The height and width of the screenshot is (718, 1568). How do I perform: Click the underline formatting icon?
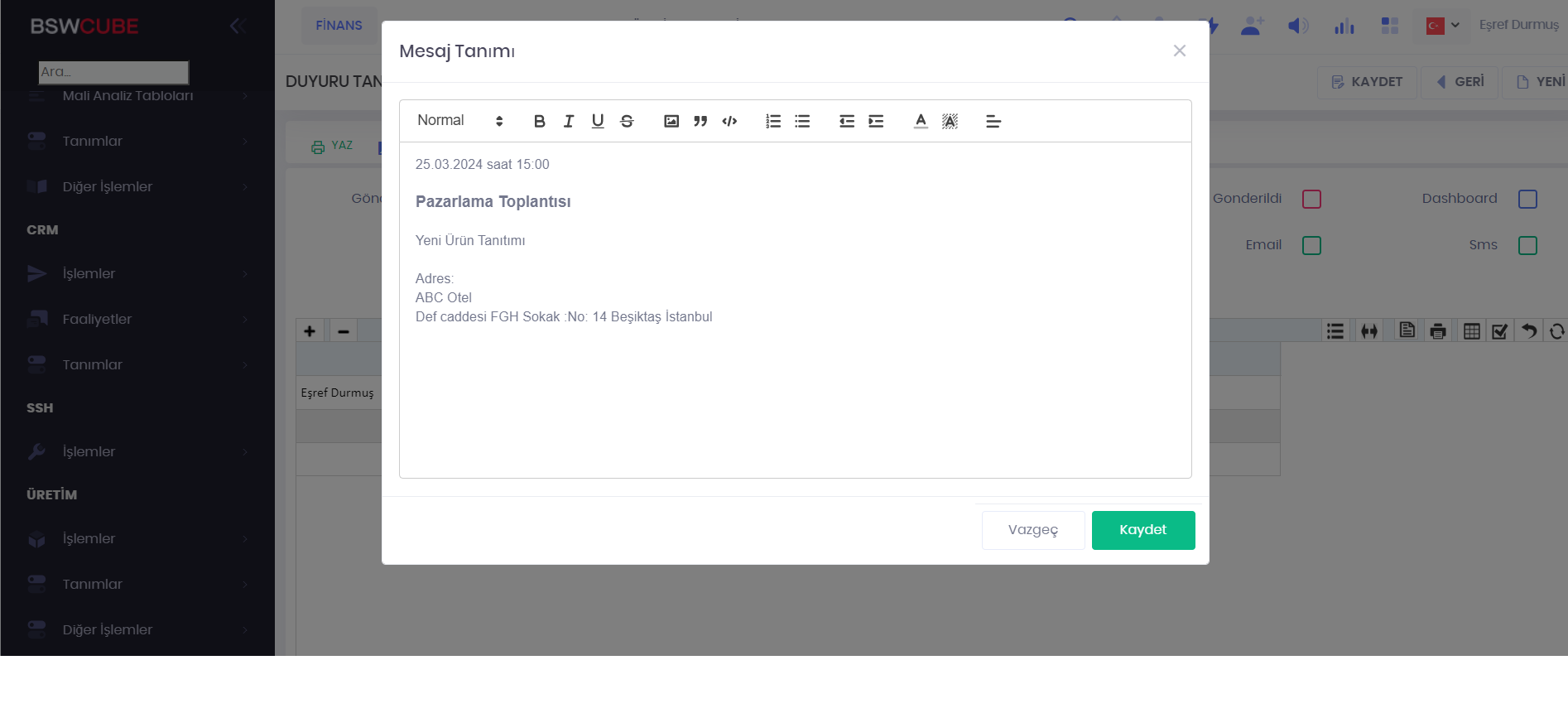598,122
